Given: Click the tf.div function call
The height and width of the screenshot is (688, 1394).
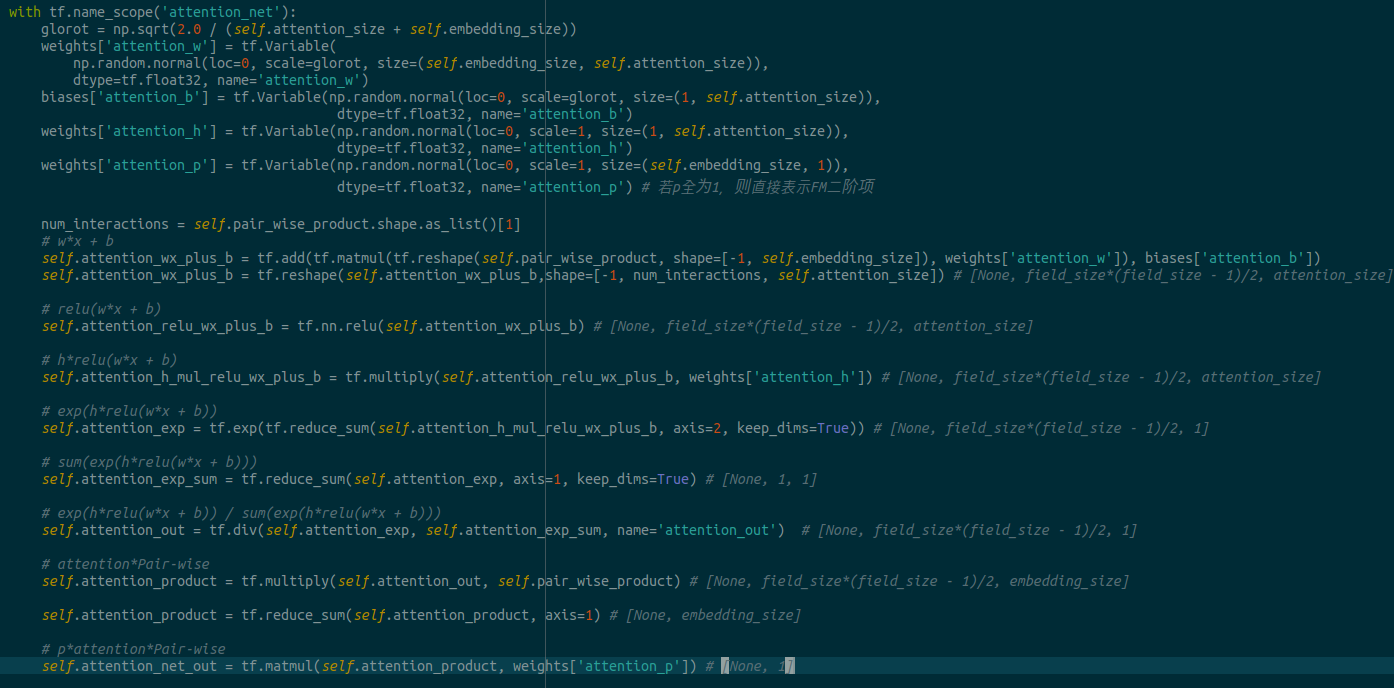Looking at the screenshot, I should pyautogui.click(x=233, y=530).
